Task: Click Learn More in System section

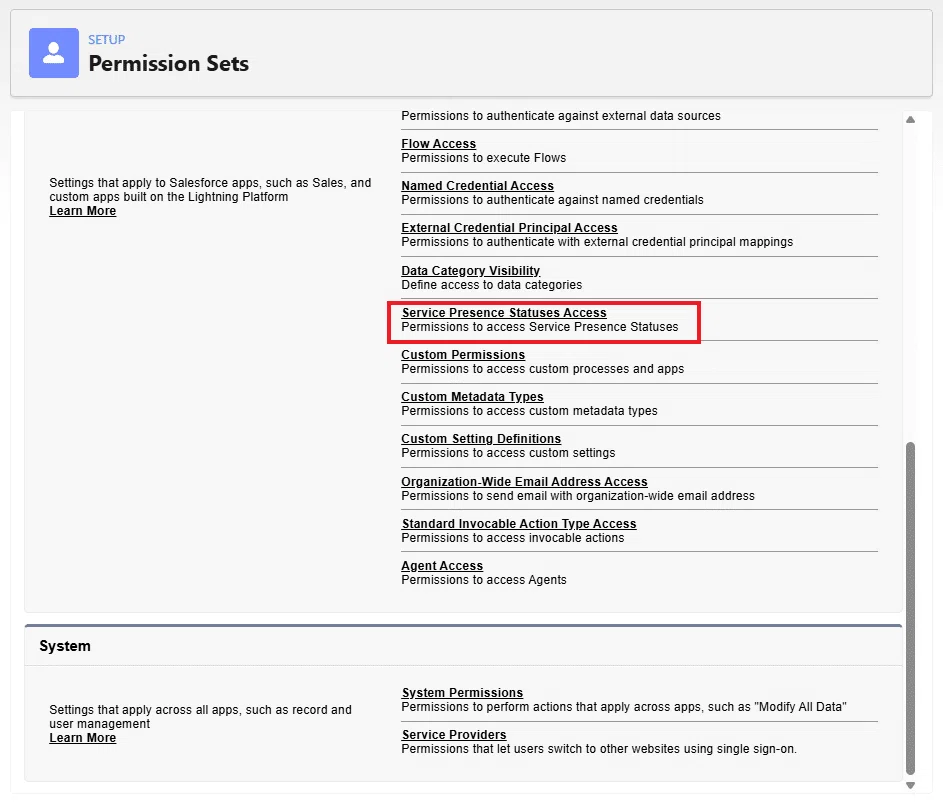Action: tap(82, 738)
